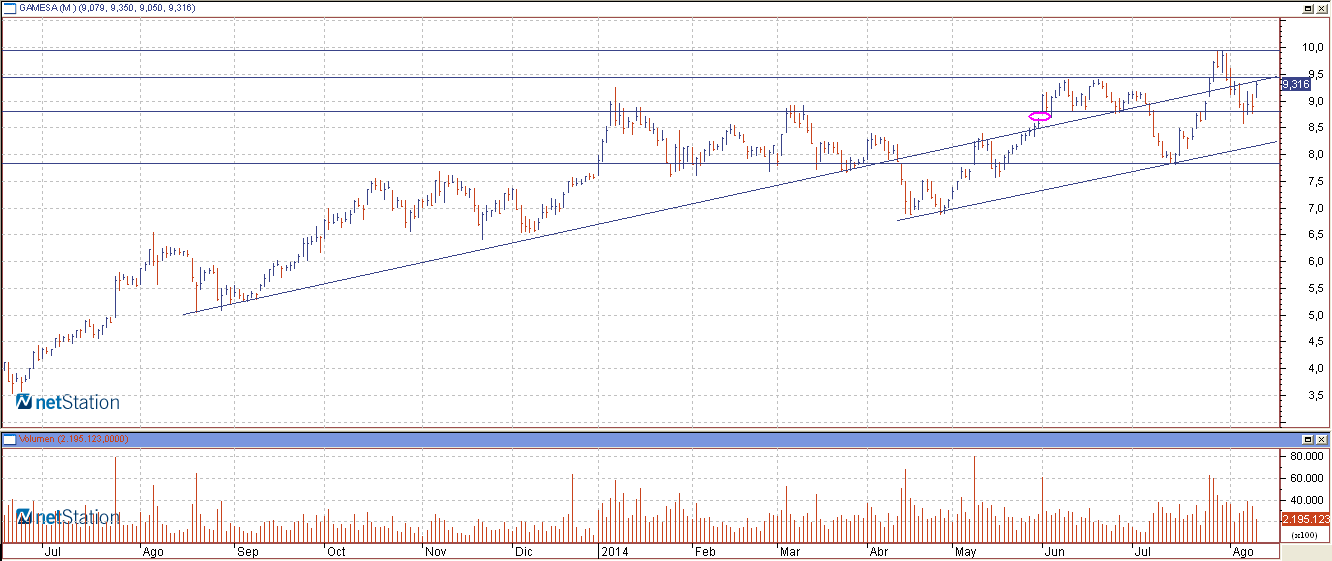Click the 2.195.123 volume value label
Viewport: 1332px width, 561px height.
(x=1305, y=518)
